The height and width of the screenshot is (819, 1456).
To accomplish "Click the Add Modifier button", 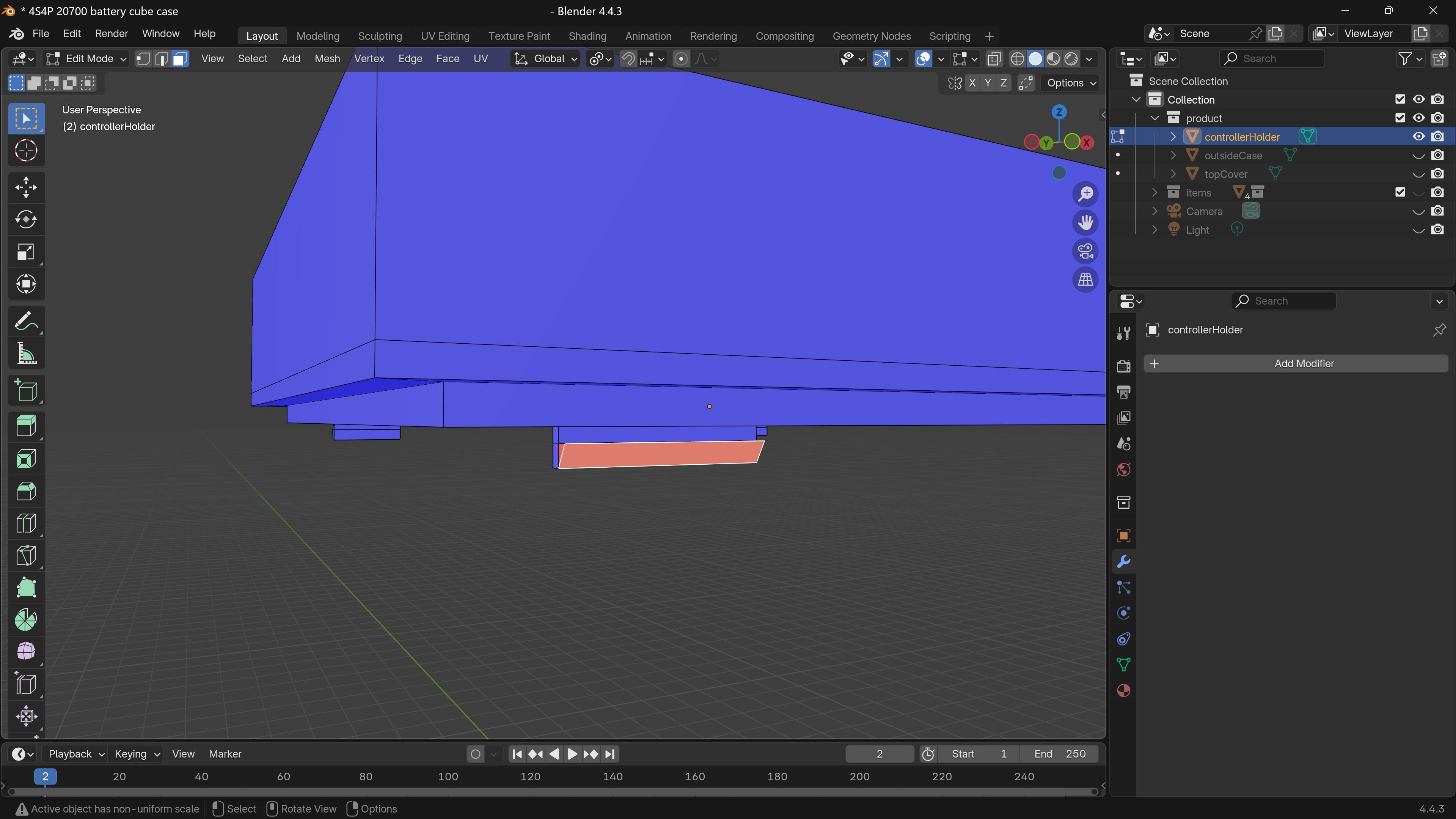I will pos(1296,363).
